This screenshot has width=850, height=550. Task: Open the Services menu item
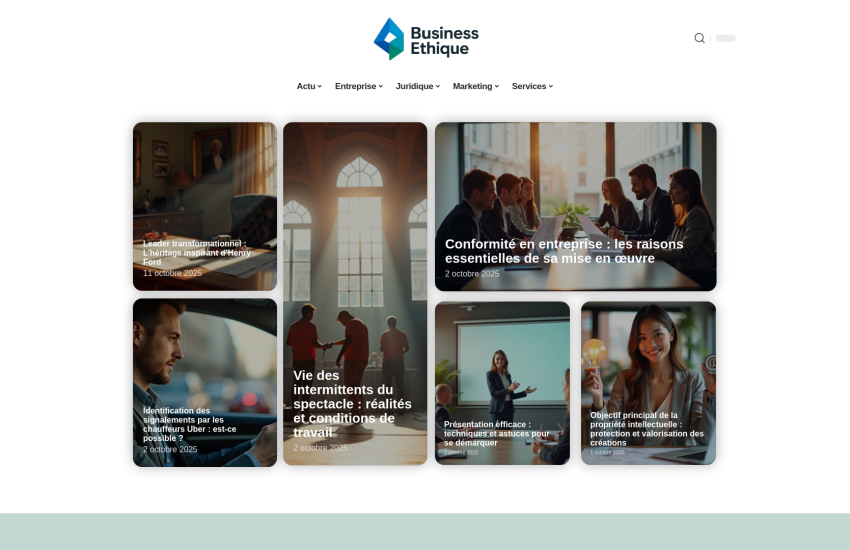click(532, 86)
